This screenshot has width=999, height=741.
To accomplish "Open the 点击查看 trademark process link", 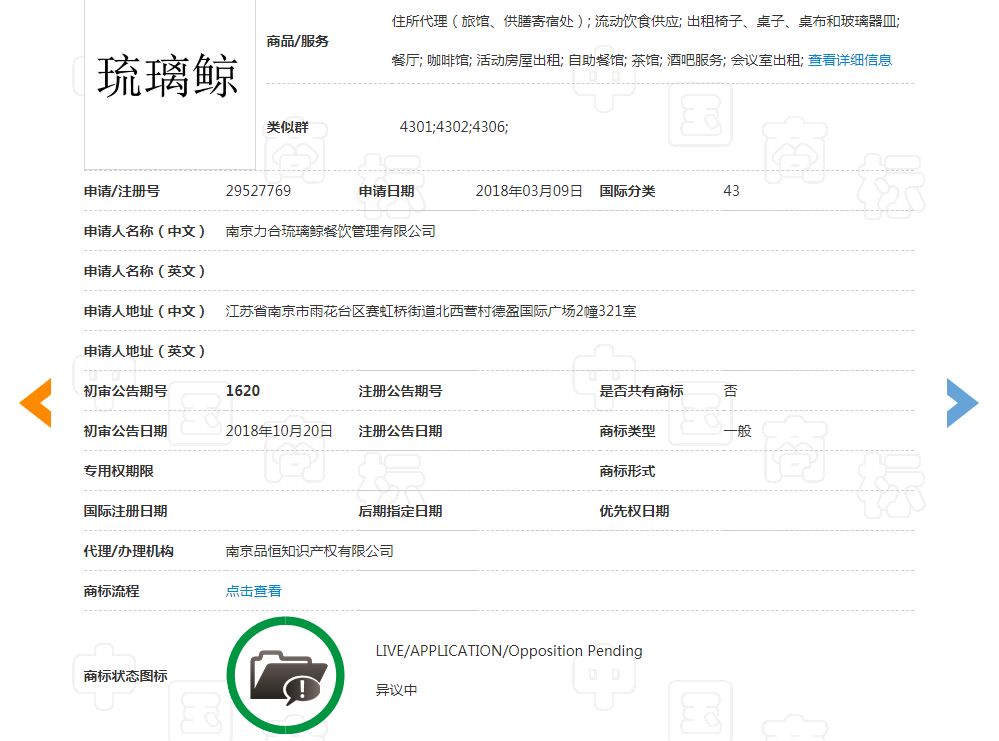I will pyautogui.click(x=253, y=591).
